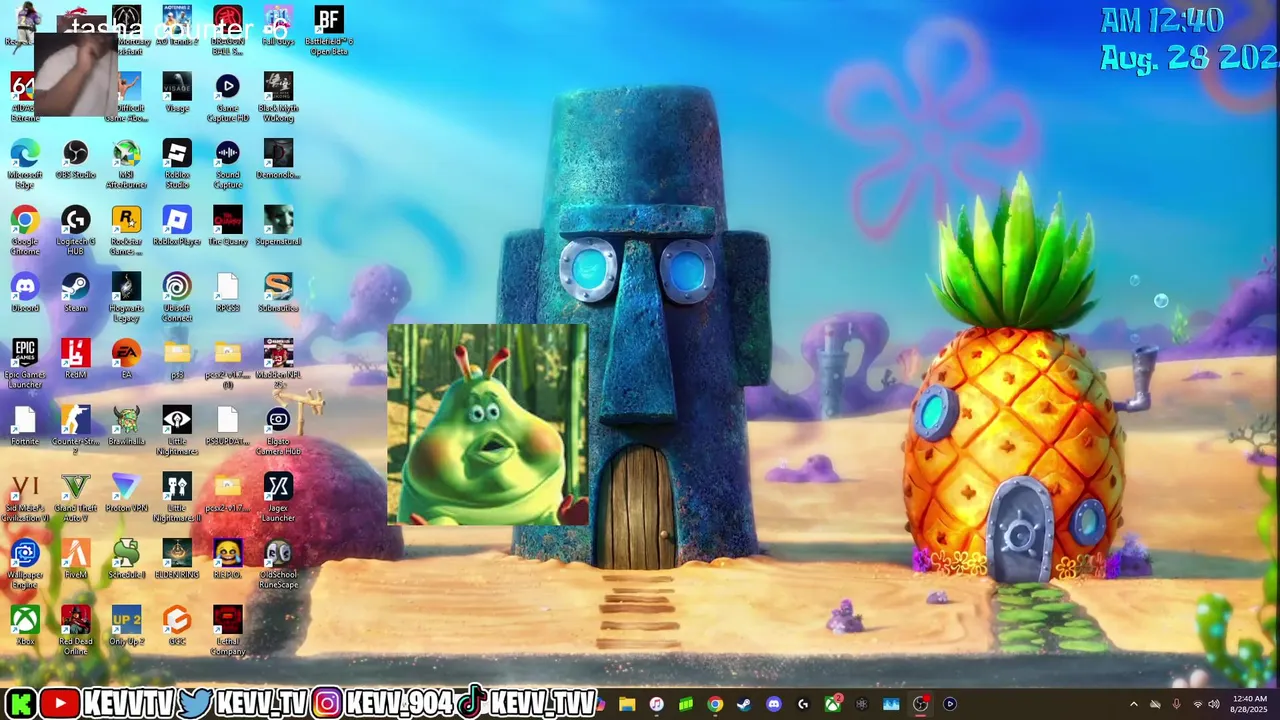The image size is (1280, 720).
Task: Open Sid Meier's Civilization VI shortcut
Action: tap(25, 497)
